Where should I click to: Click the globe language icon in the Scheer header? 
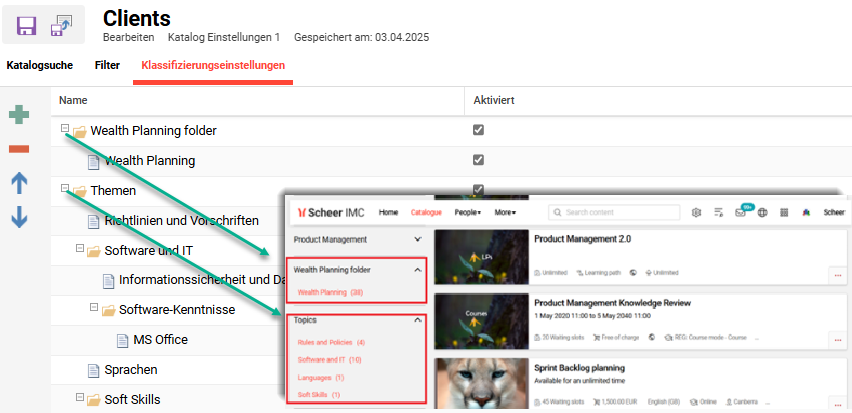point(762,212)
